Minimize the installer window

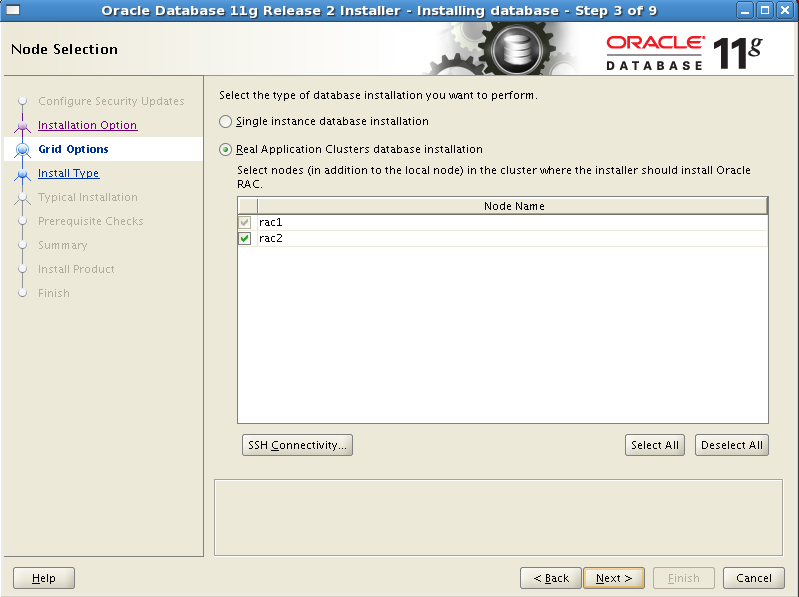coord(746,10)
